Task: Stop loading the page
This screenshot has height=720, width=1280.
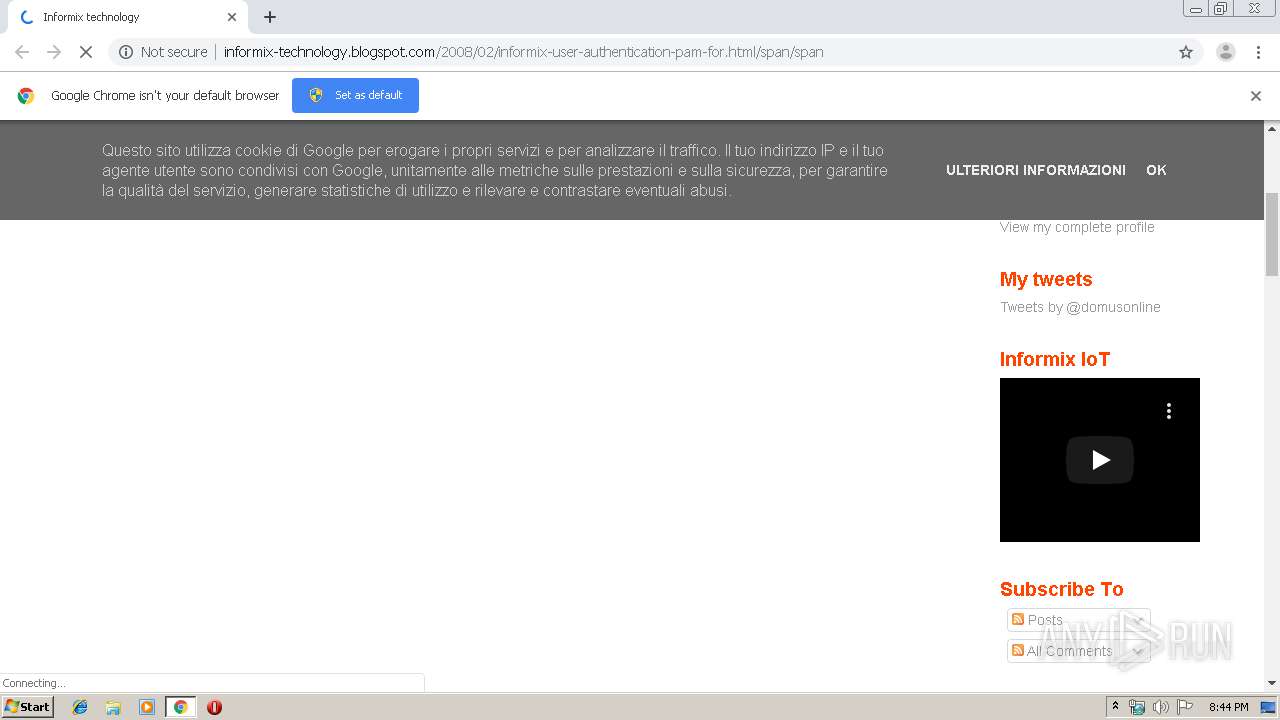Action: [86, 52]
